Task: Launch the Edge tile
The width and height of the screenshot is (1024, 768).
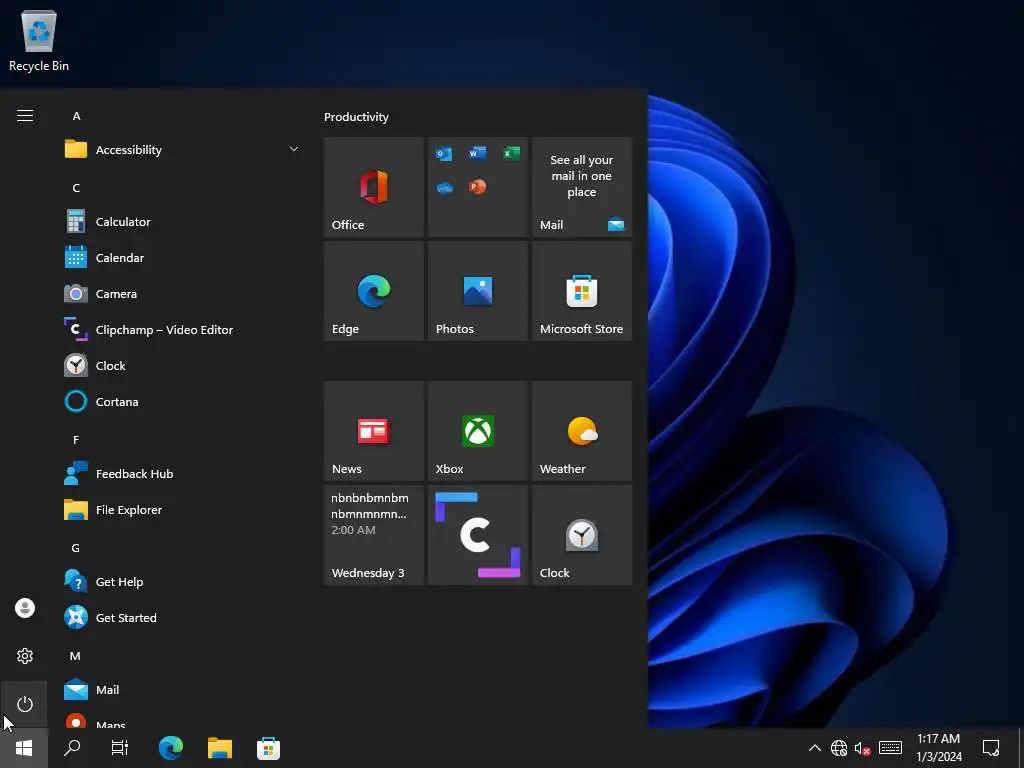Action: 374,291
